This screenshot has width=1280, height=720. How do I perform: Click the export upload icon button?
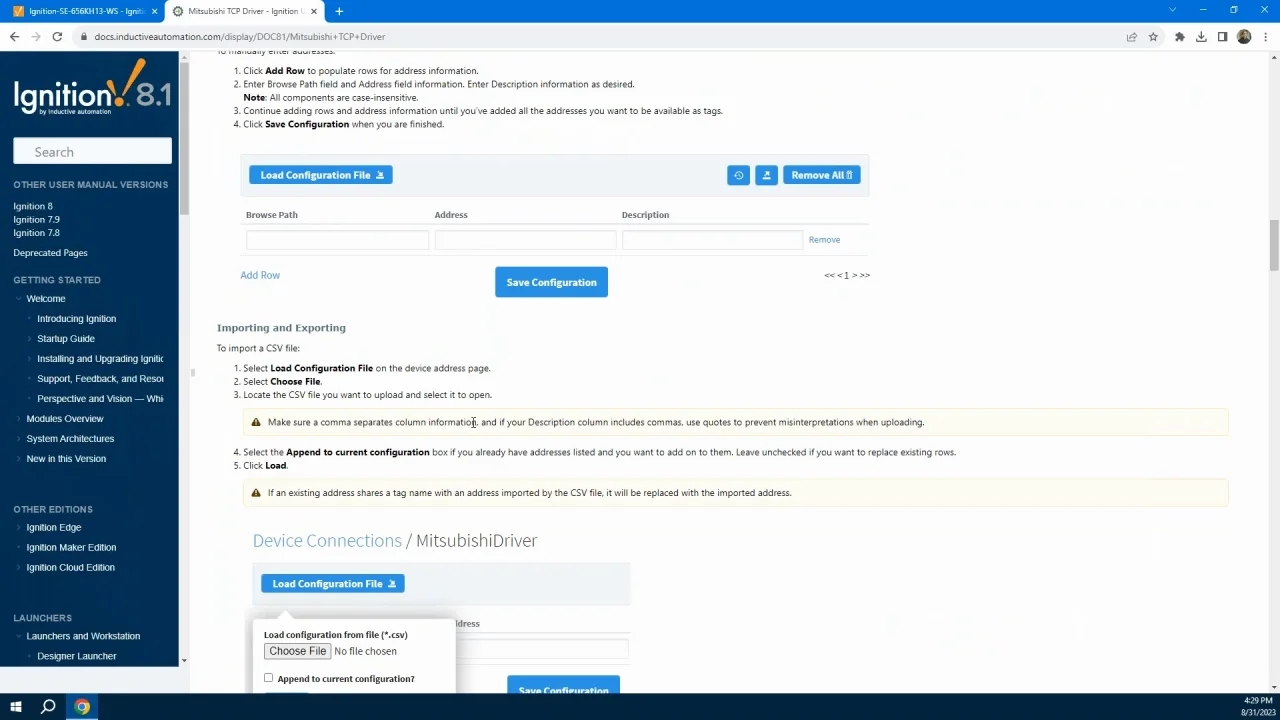[x=766, y=175]
